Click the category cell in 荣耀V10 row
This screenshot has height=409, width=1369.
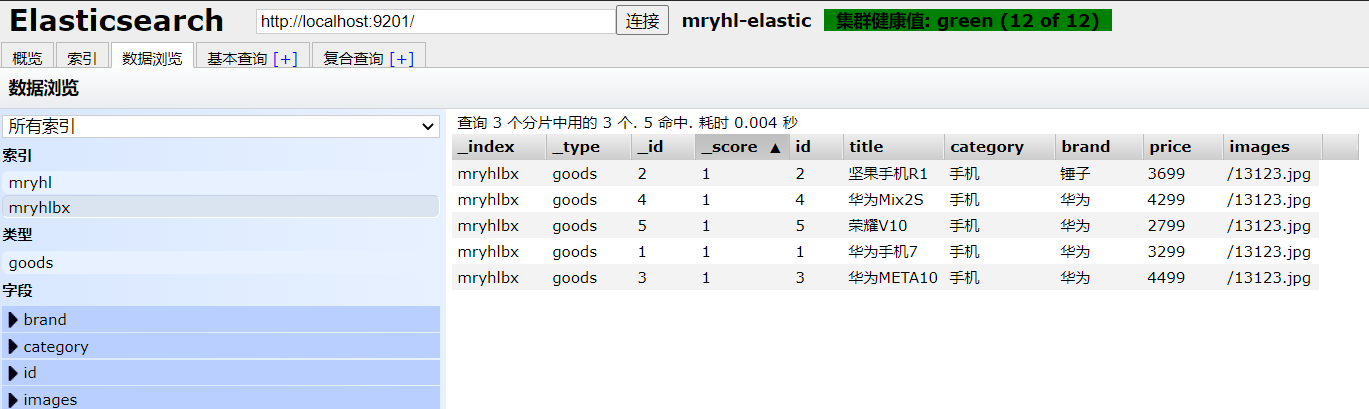[965, 226]
